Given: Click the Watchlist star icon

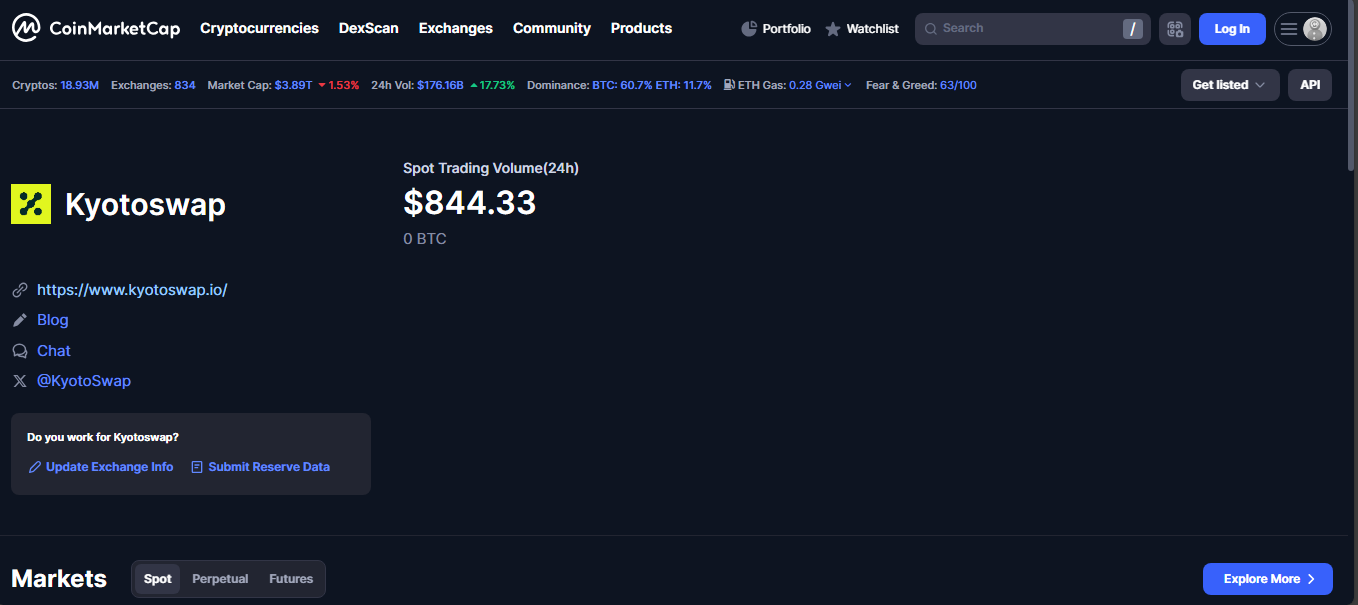Looking at the screenshot, I should point(833,29).
